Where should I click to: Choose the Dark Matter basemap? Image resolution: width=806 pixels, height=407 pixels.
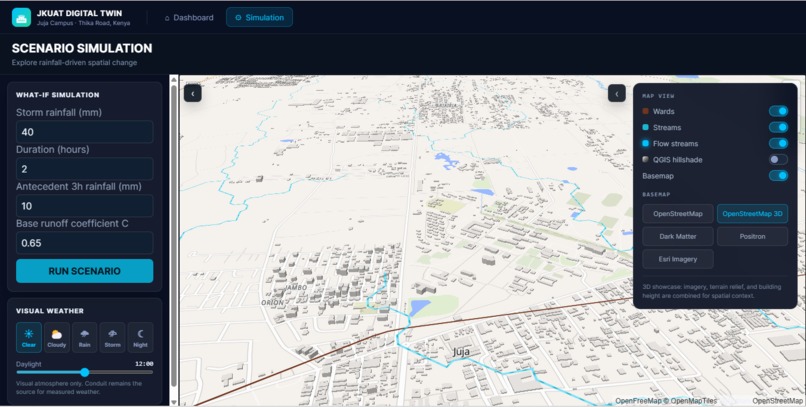(678, 236)
